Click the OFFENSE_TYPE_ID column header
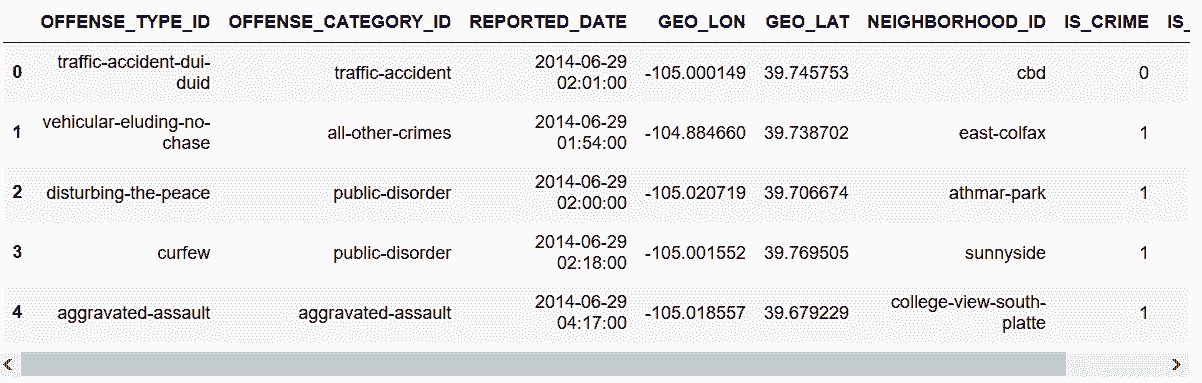The height and width of the screenshot is (383, 1202). pyautogui.click(x=125, y=22)
